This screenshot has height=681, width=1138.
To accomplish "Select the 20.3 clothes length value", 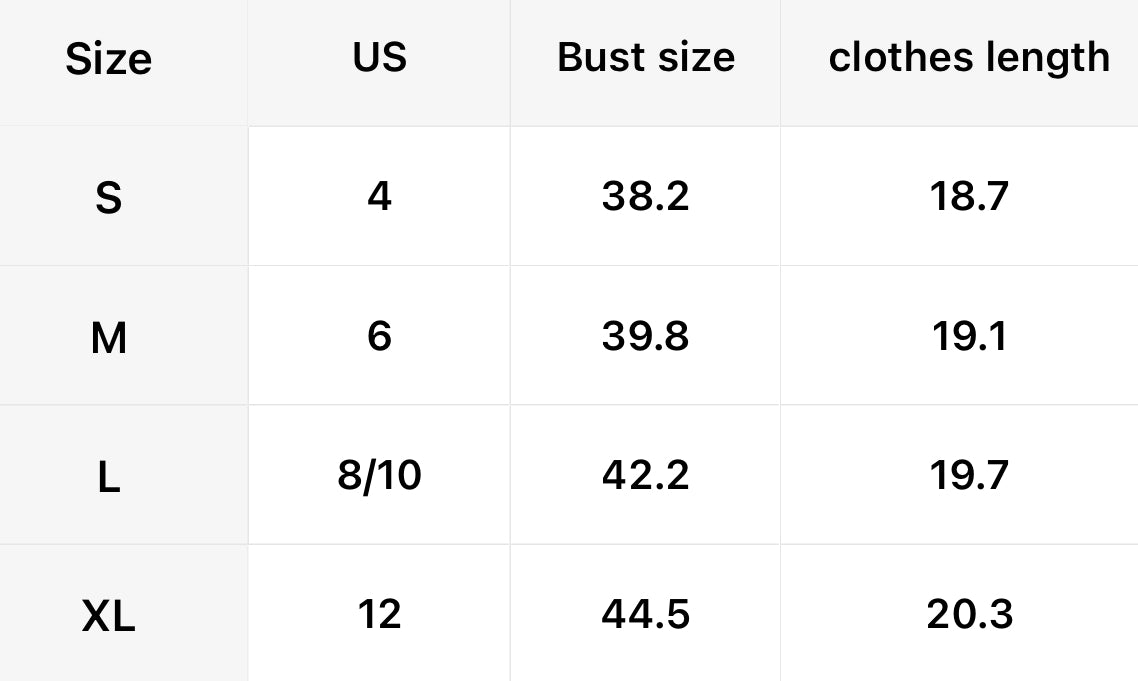I will 968,614.
